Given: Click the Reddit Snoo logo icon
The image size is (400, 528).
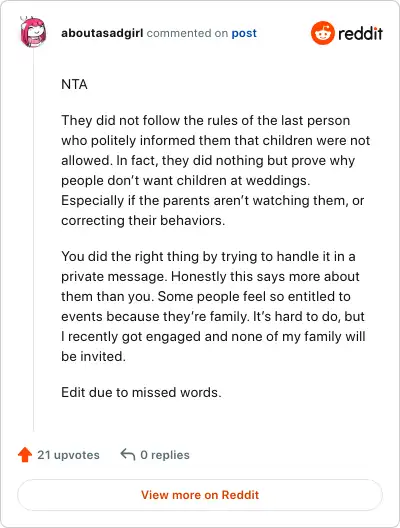Looking at the screenshot, I should pyautogui.click(x=323, y=33).
